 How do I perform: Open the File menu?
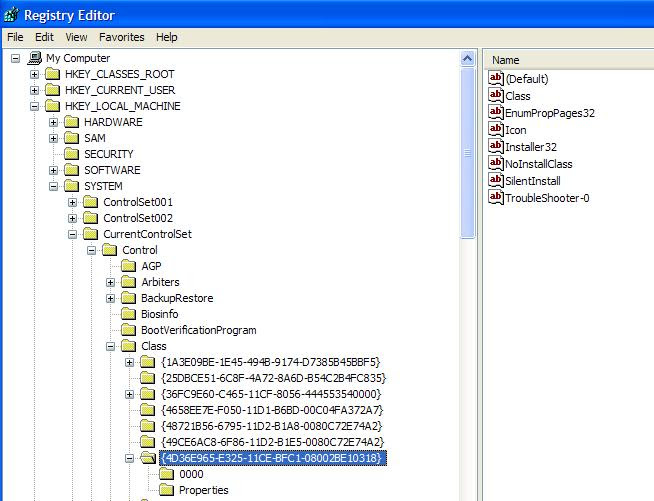tap(15, 37)
